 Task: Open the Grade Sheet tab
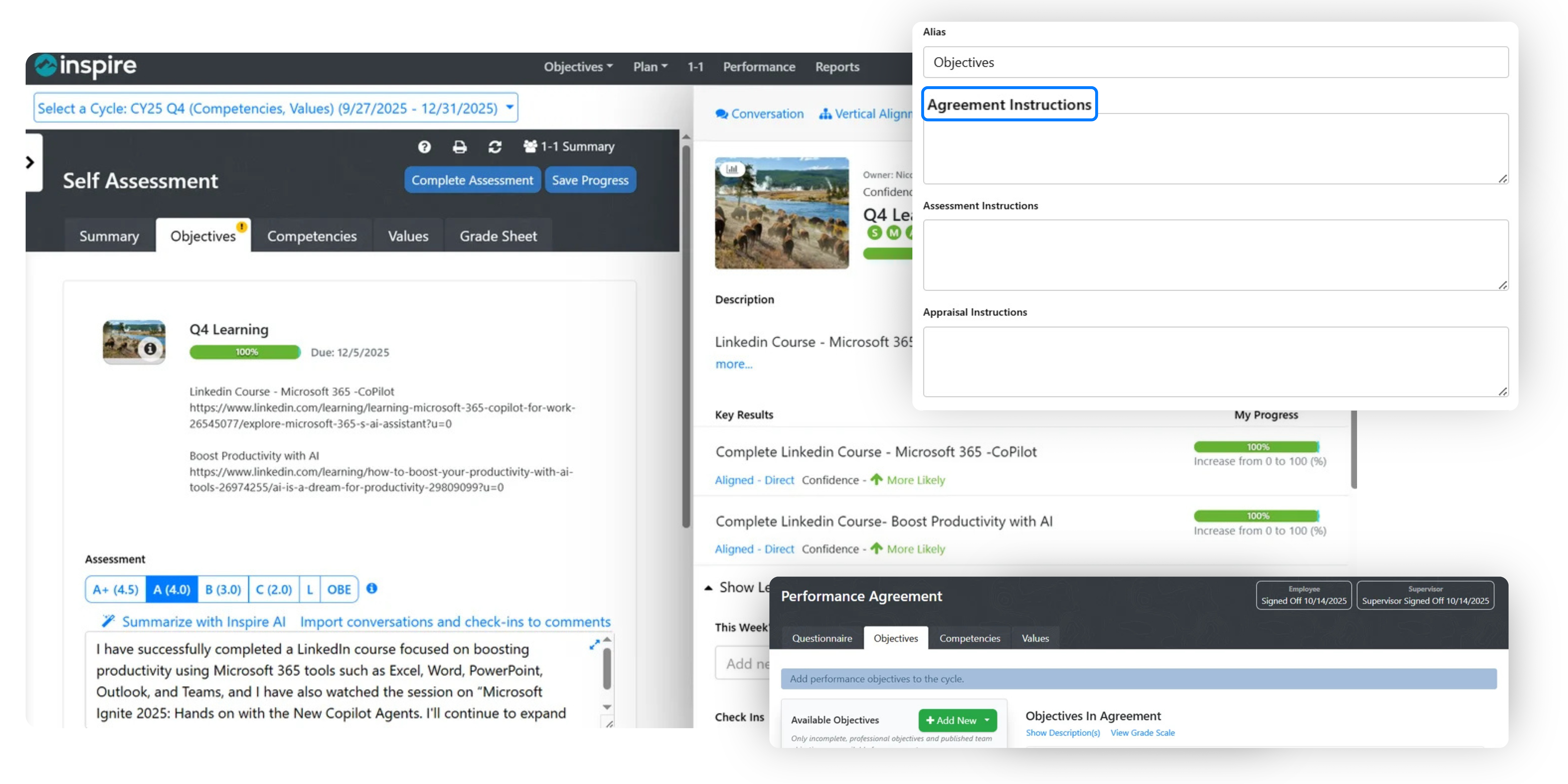click(x=498, y=236)
